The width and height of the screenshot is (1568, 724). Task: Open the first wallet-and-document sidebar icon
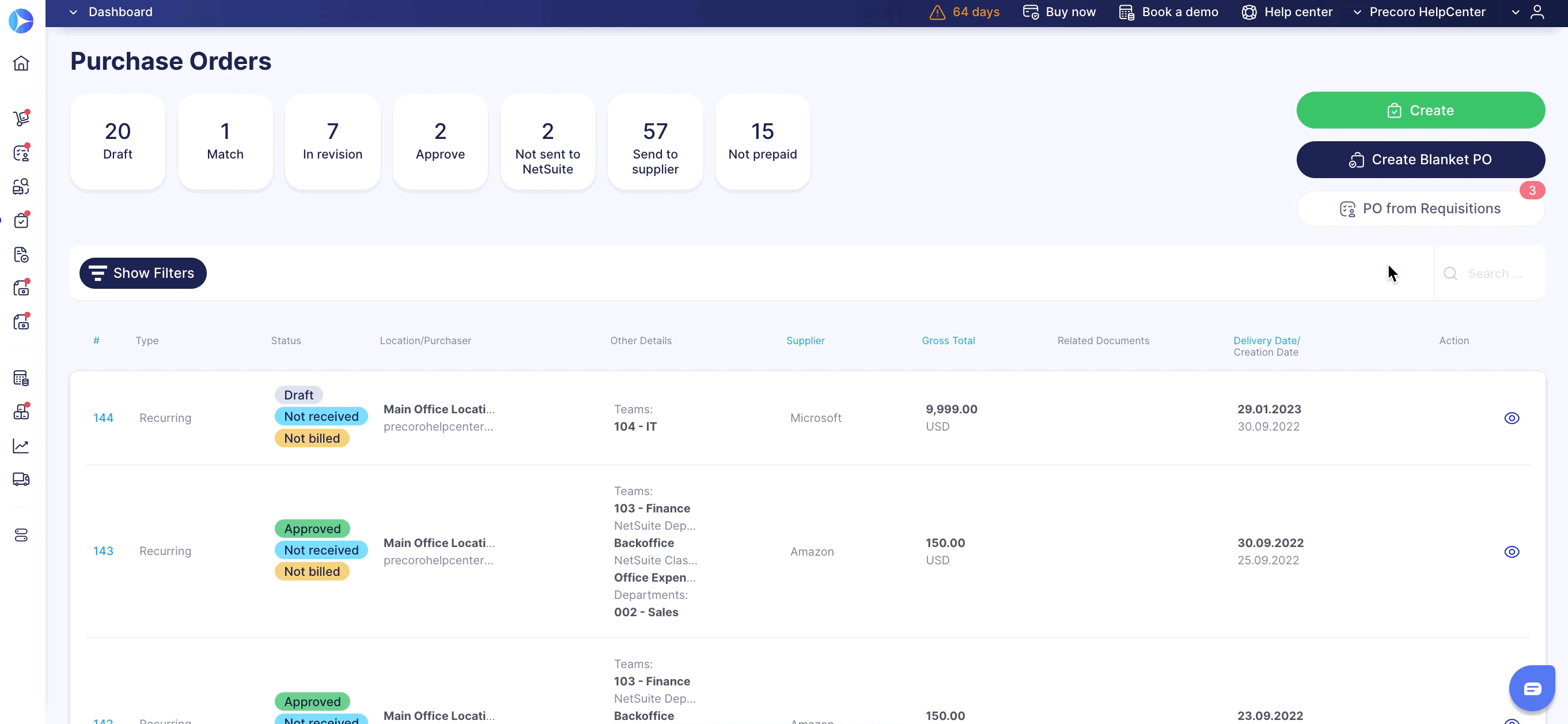coord(21,288)
